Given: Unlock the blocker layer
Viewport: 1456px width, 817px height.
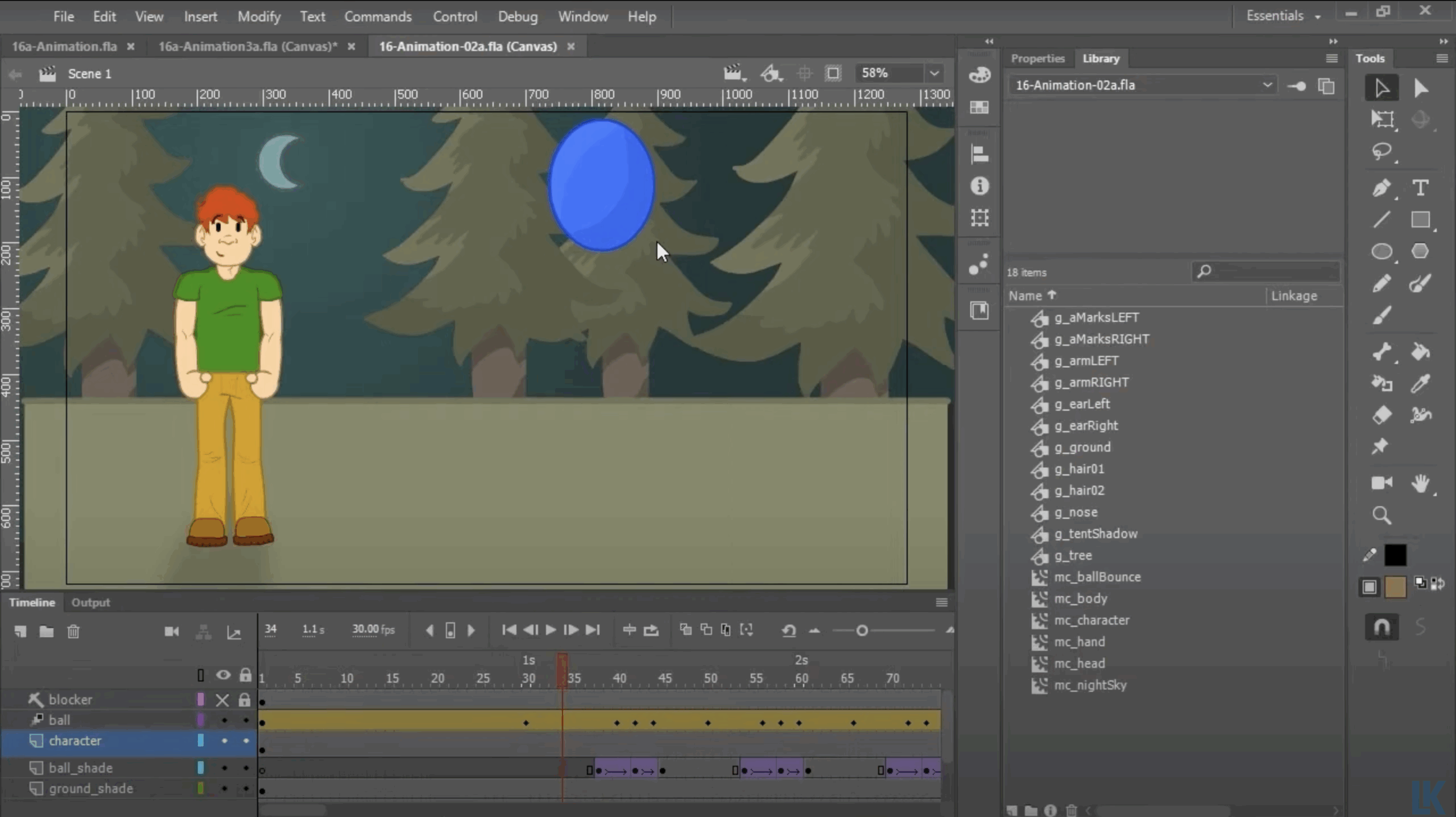Looking at the screenshot, I should click(245, 700).
